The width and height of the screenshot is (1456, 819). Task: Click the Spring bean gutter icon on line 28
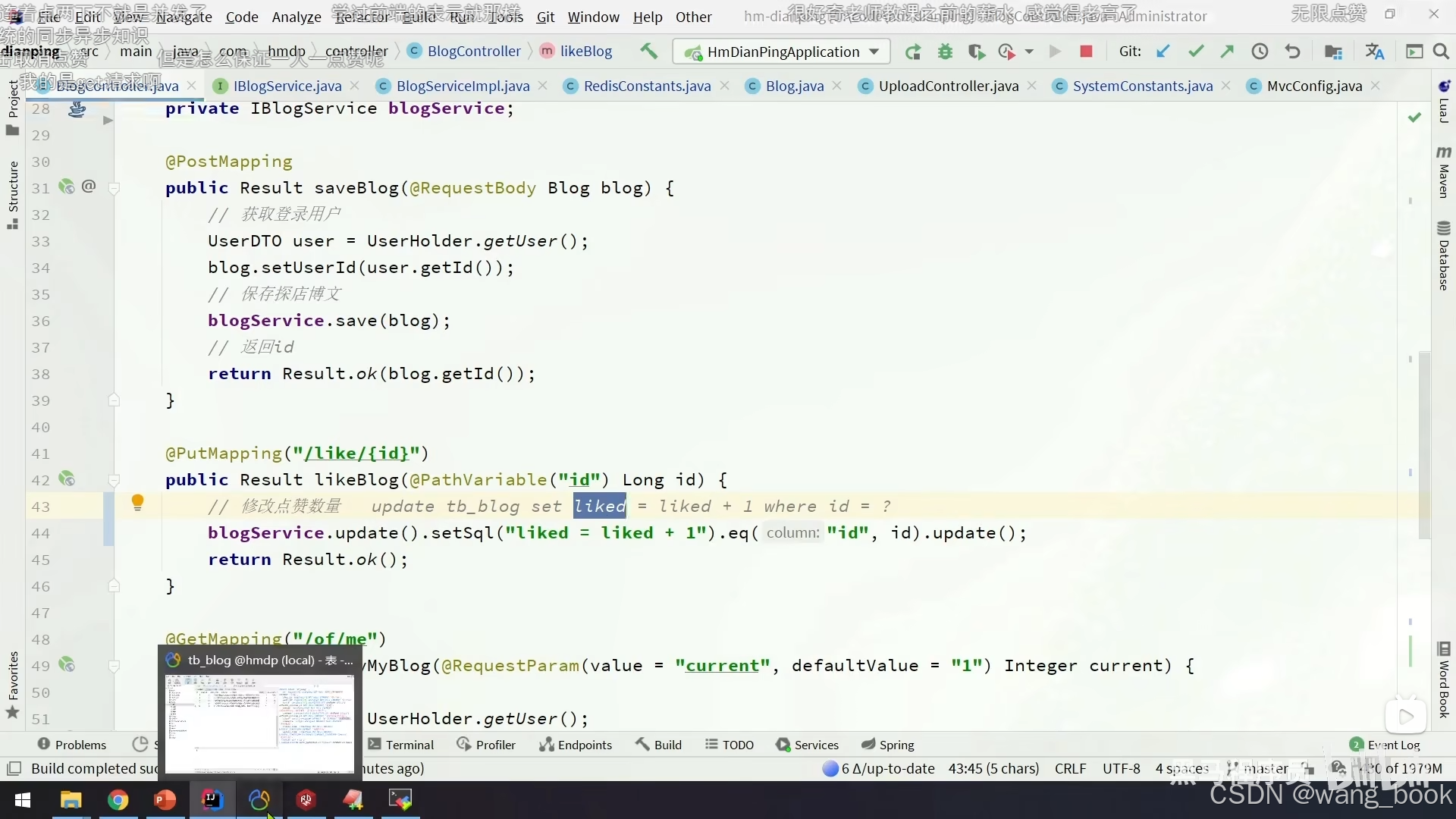[x=77, y=109]
